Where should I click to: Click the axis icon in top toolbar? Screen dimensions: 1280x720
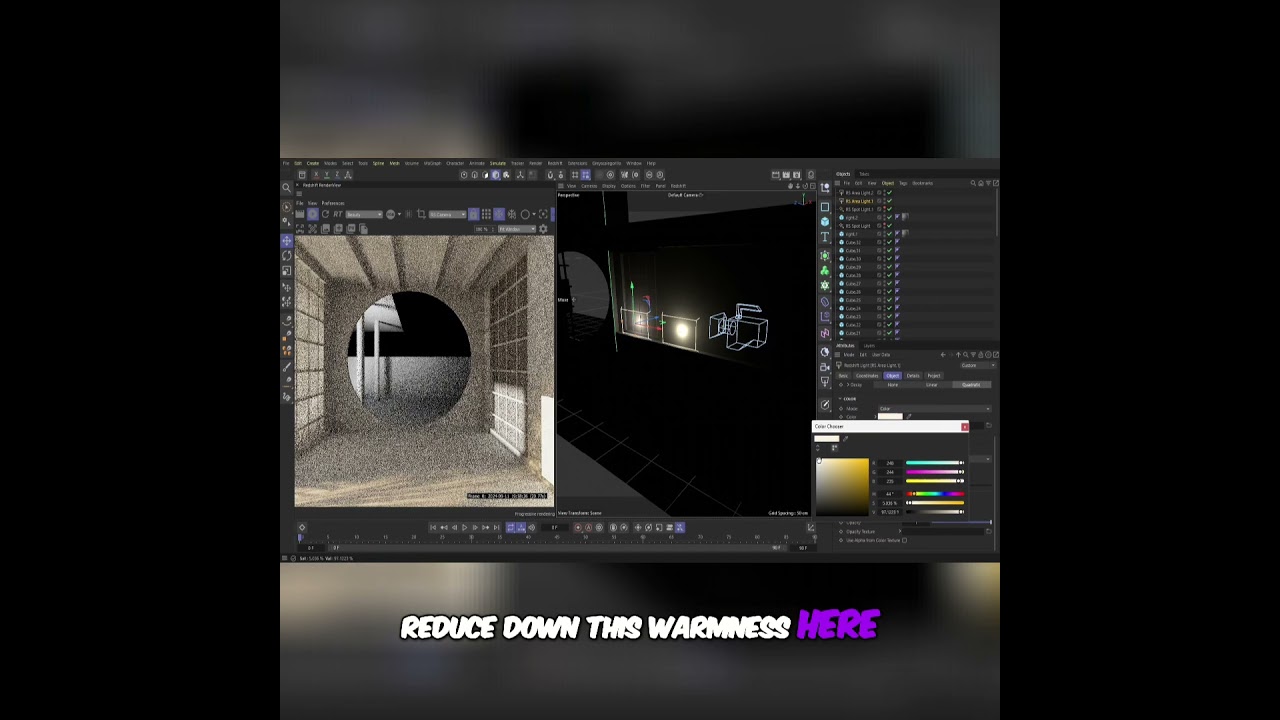coord(520,175)
